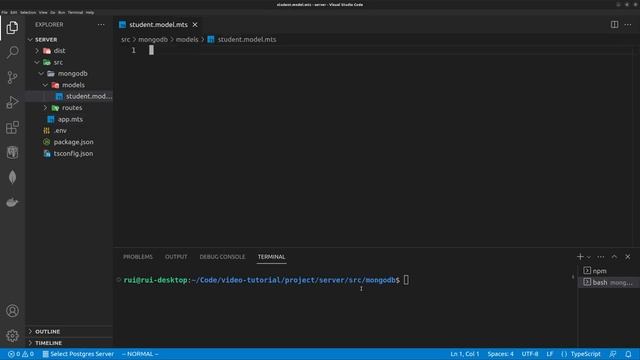Change indentation via Spaces: 4

click(500, 354)
